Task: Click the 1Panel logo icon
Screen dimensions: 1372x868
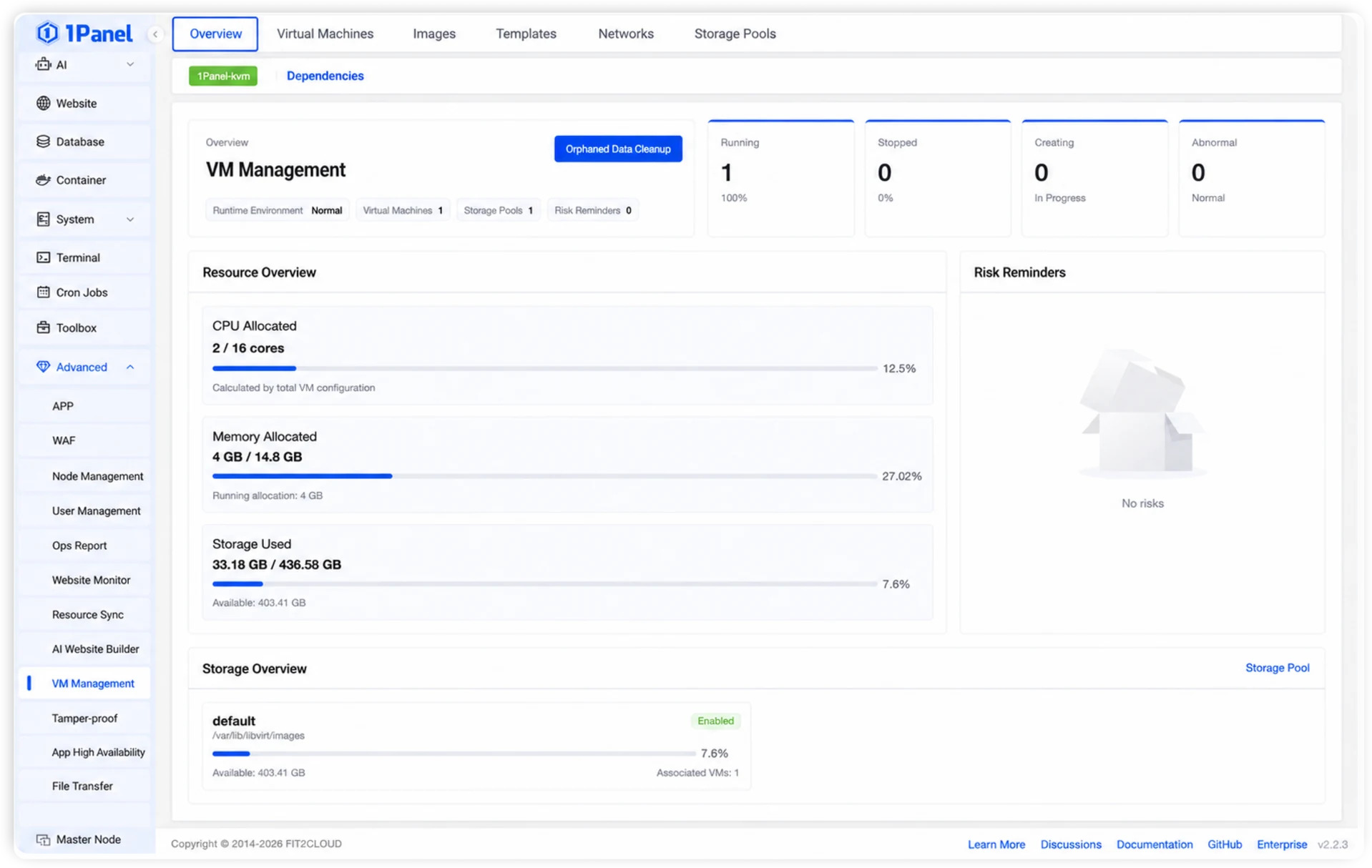Action: coord(47,33)
